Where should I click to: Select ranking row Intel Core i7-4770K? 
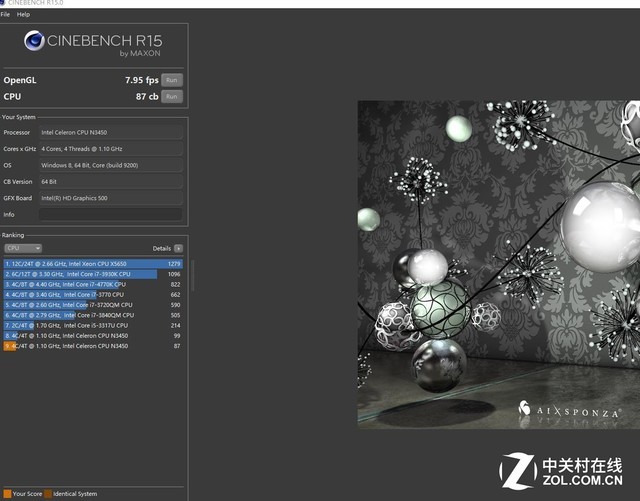pyautogui.click(x=93, y=284)
